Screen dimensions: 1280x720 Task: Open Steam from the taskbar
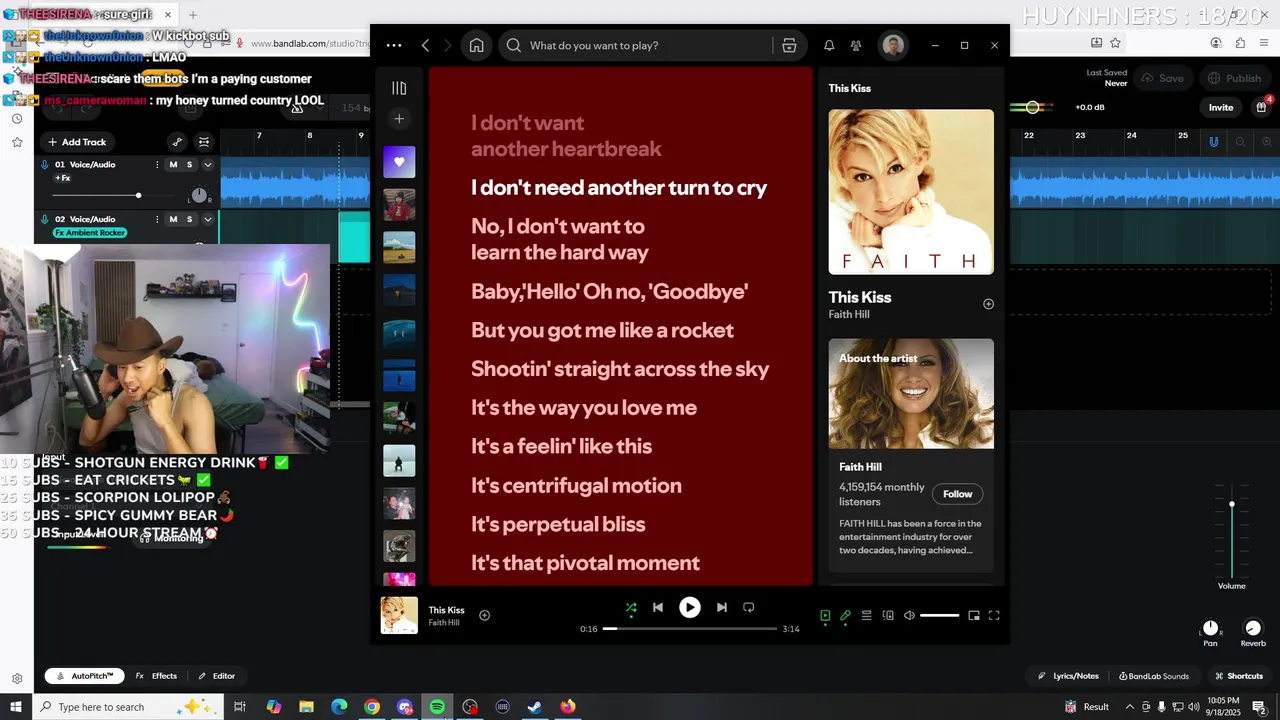tap(535, 707)
